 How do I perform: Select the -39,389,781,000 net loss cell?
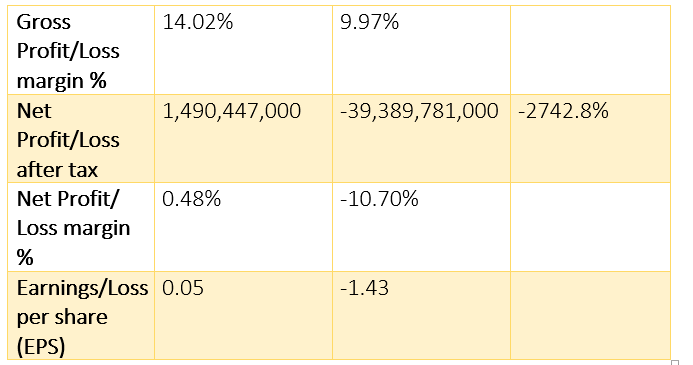coord(422,138)
